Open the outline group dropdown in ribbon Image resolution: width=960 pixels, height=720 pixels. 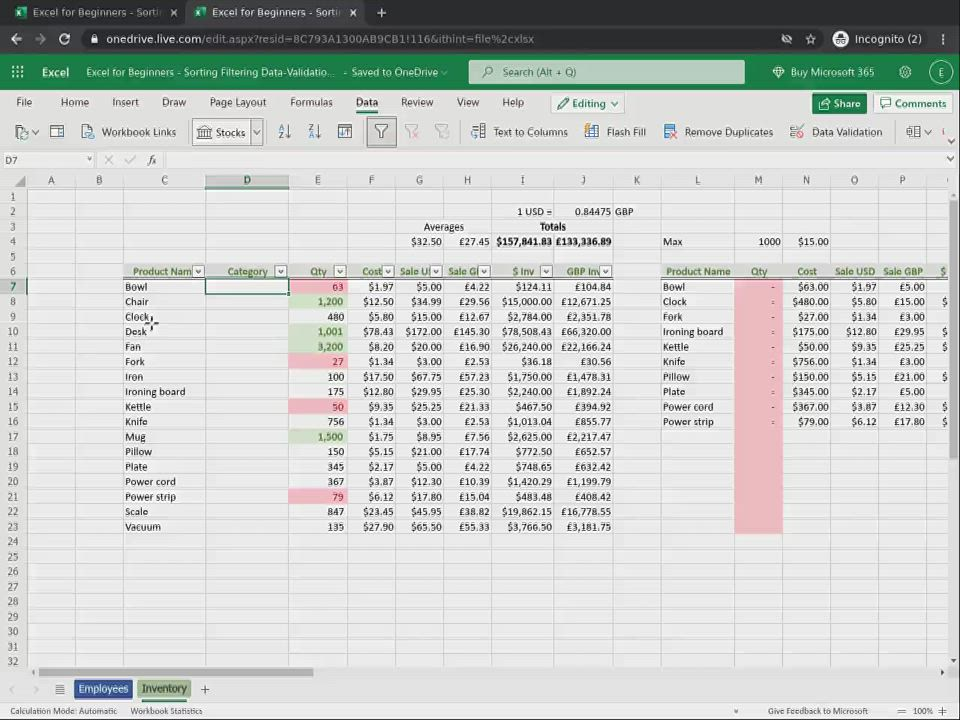pos(919,132)
